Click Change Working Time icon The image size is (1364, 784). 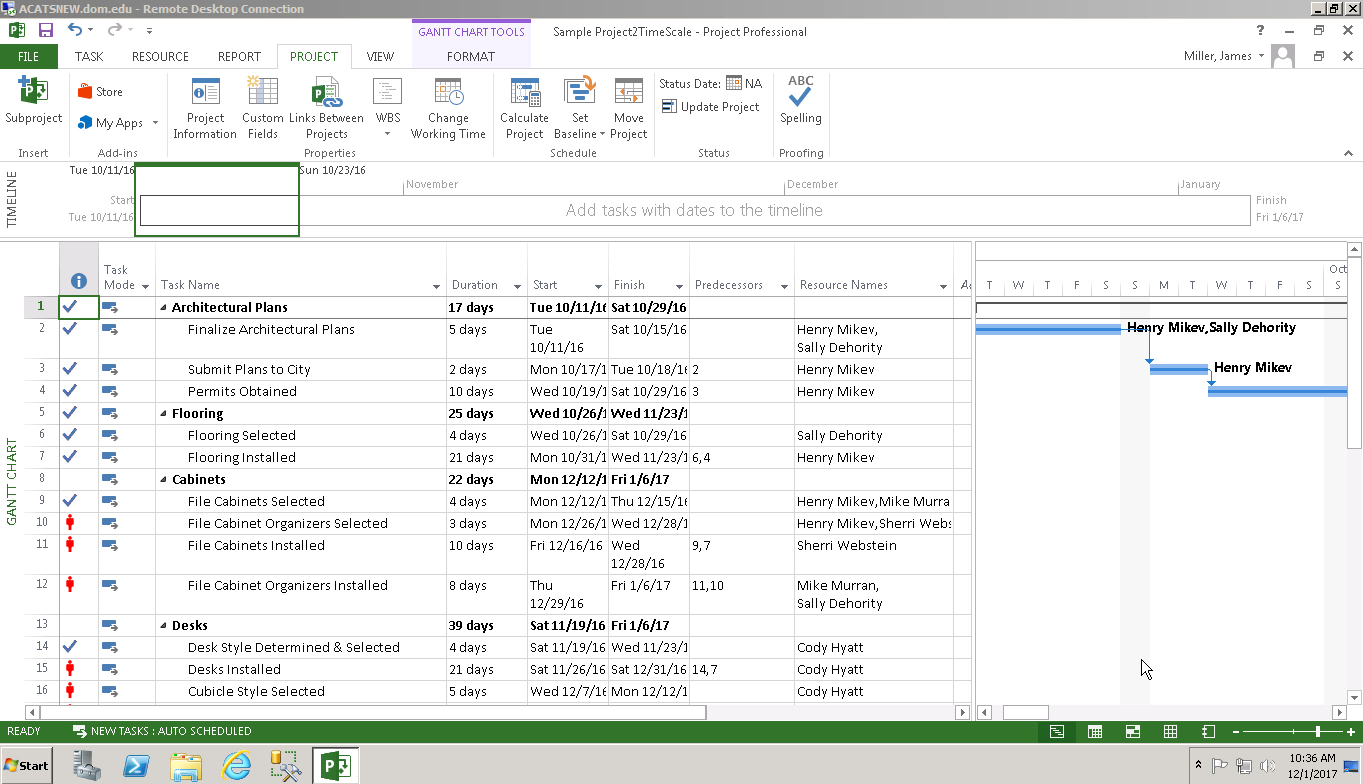448,95
